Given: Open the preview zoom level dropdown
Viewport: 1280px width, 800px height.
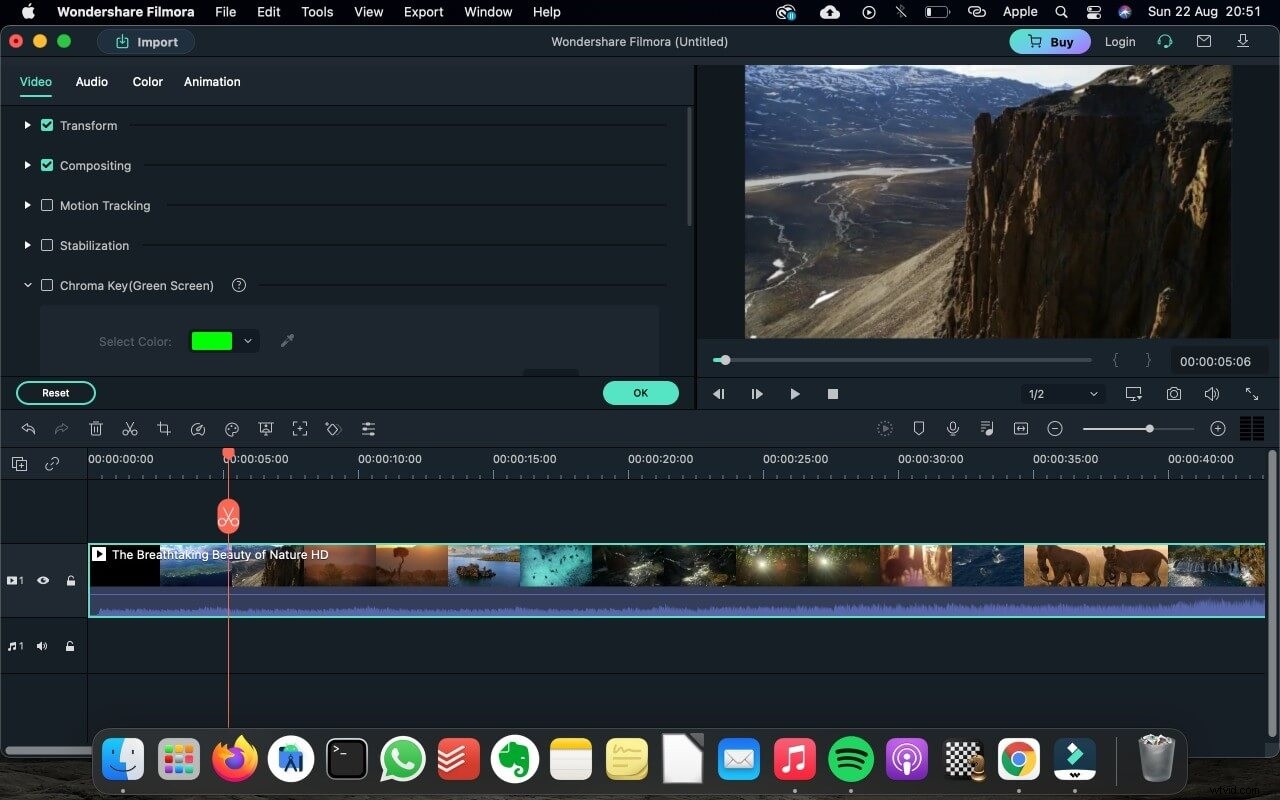Looking at the screenshot, I should (x=1062, y=393).
